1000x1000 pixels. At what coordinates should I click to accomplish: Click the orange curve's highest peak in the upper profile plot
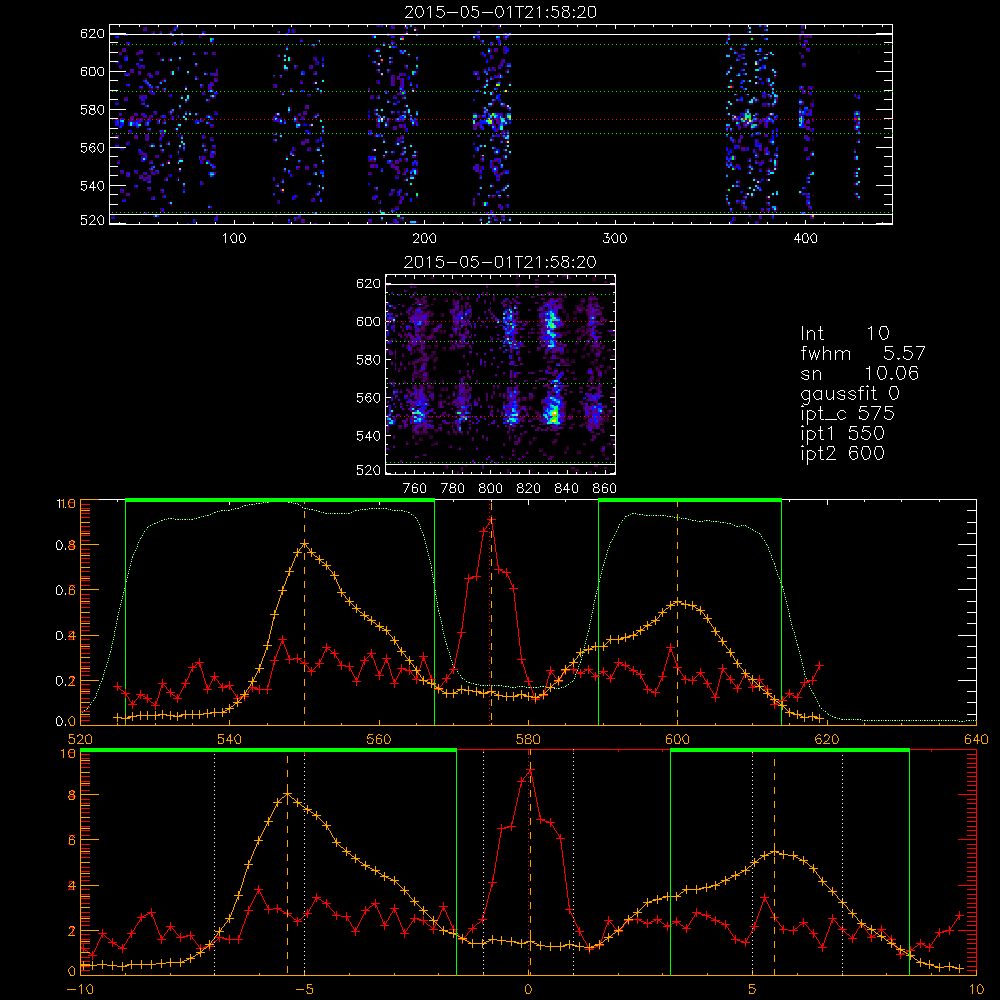(304, 544)
